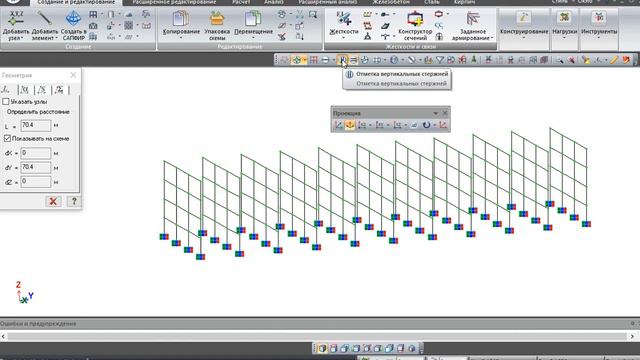
Task: Click the last view icon in bottom toolbar
Action: tap(411, 348)
